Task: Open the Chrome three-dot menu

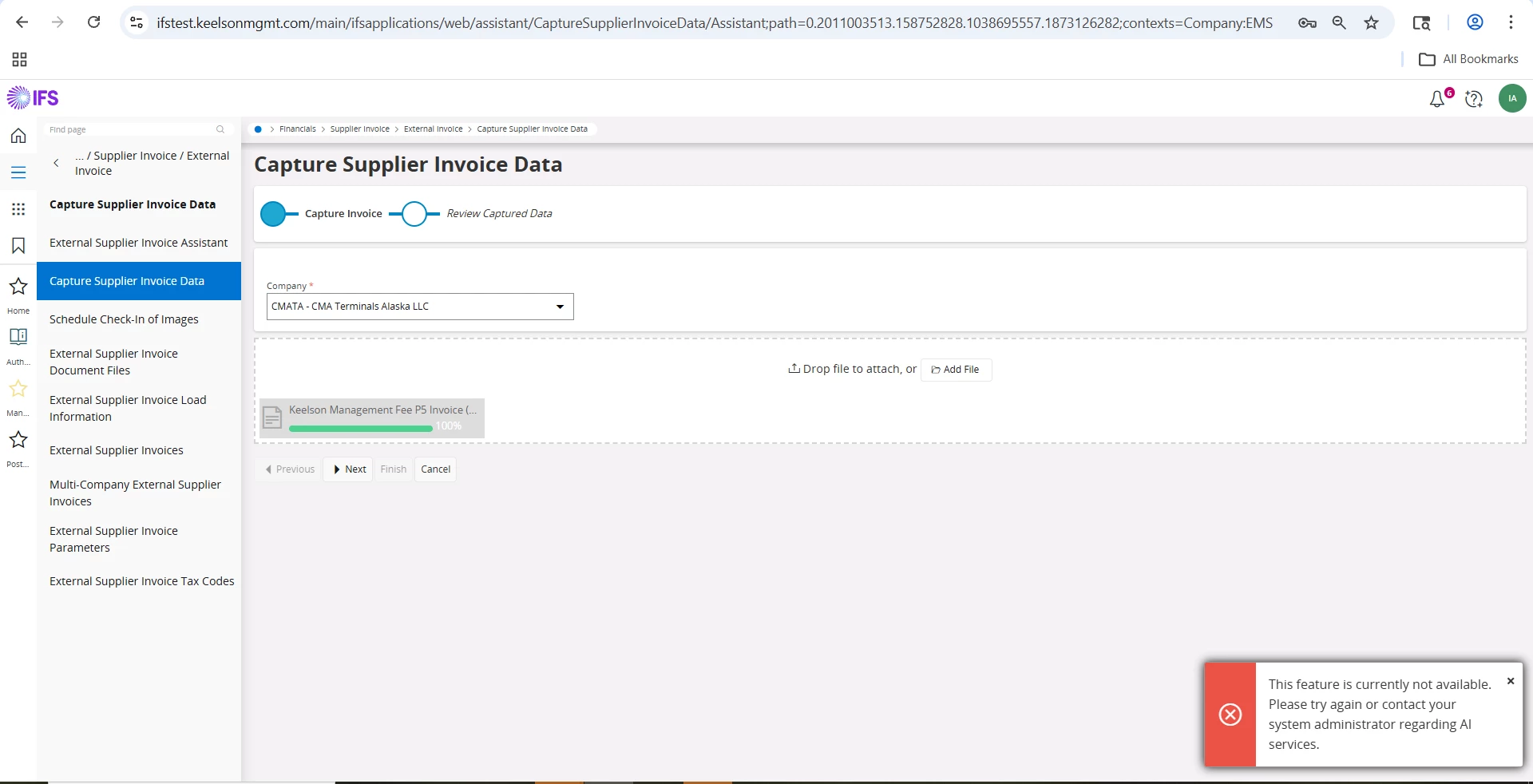Action: pyautogui.click(x=1511, y=22)
